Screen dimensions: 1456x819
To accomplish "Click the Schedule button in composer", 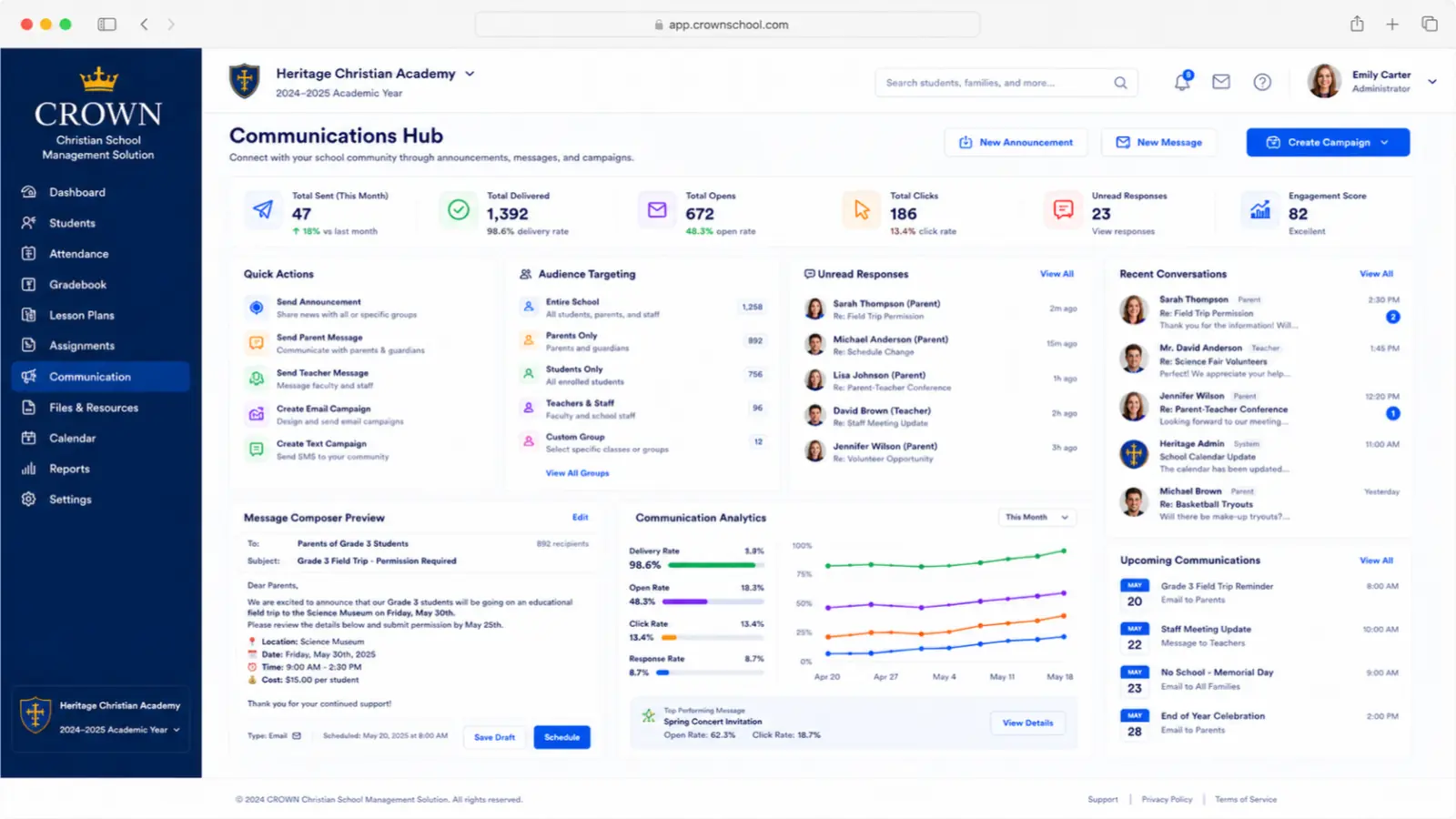I will click(561, 737).
